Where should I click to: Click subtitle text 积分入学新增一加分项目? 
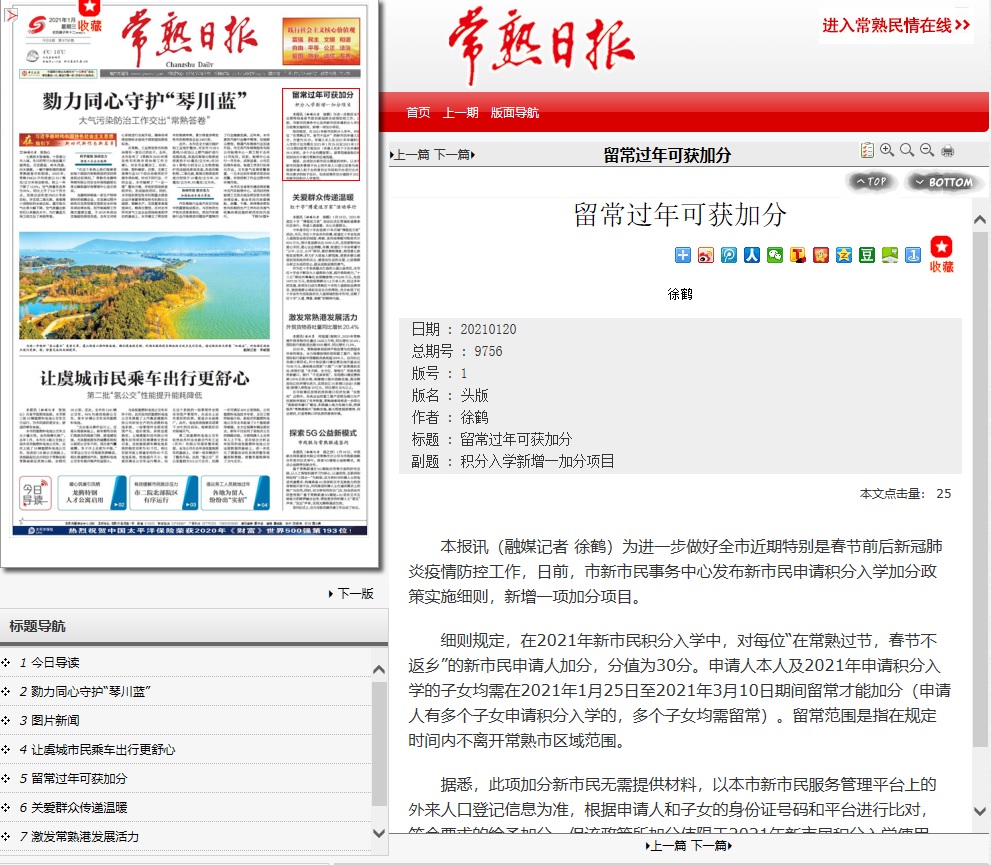(537, 461)
